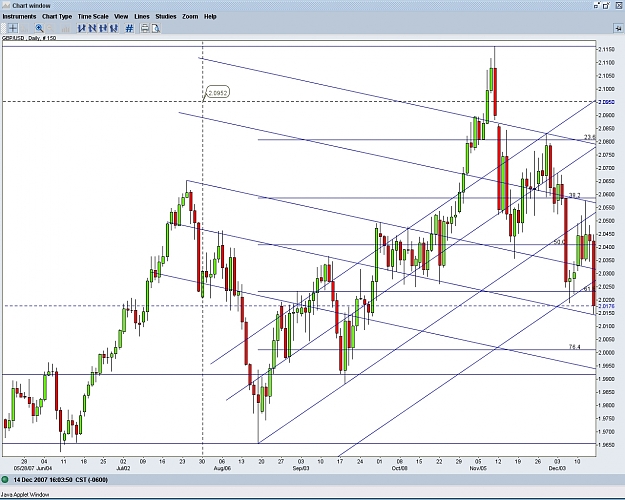The width and height of the screenshot is (625, 500).
Task: Click the greyed chart icon after zoom out
Action: [65, 28]
